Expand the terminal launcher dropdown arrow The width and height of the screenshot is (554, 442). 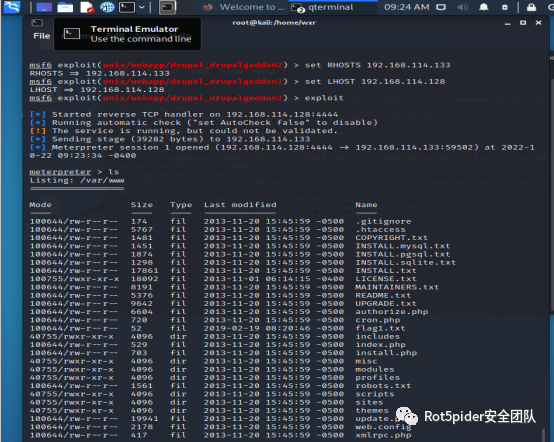pyautogui.click(x=142, y=7)
